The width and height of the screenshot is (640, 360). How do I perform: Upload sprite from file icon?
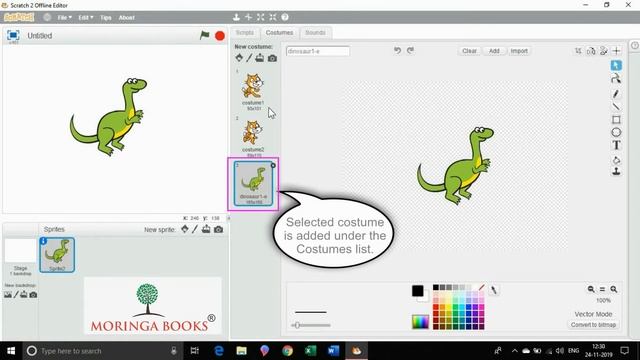206,229
